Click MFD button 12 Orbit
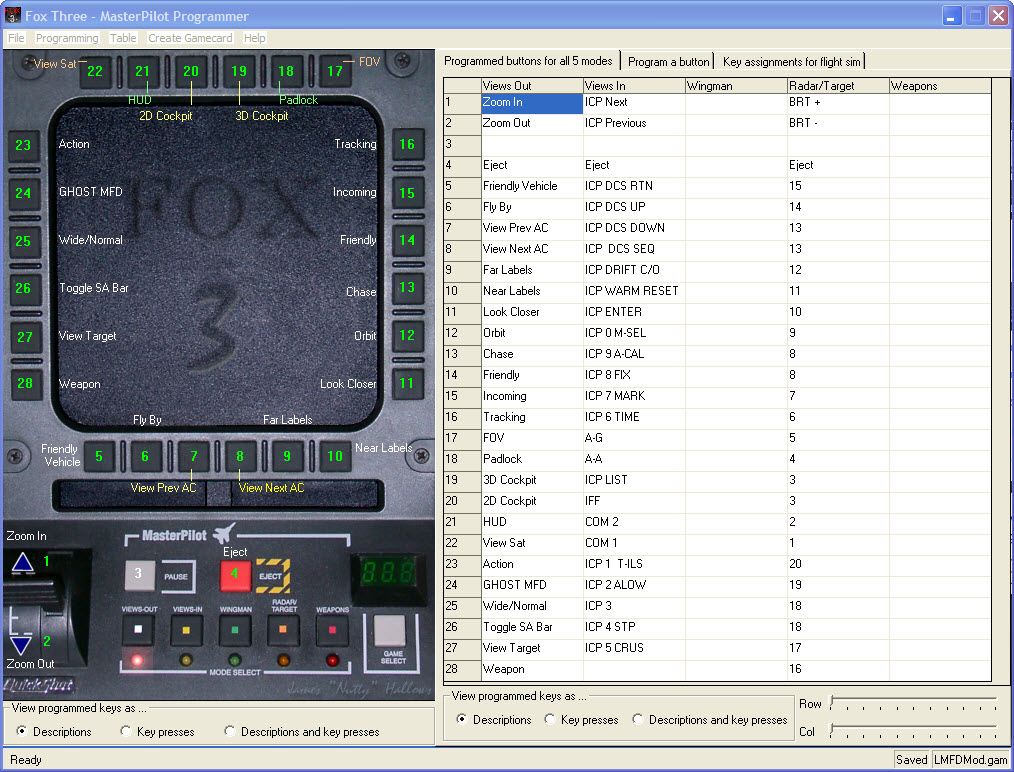1014x772 pixels. pos(407,335)
